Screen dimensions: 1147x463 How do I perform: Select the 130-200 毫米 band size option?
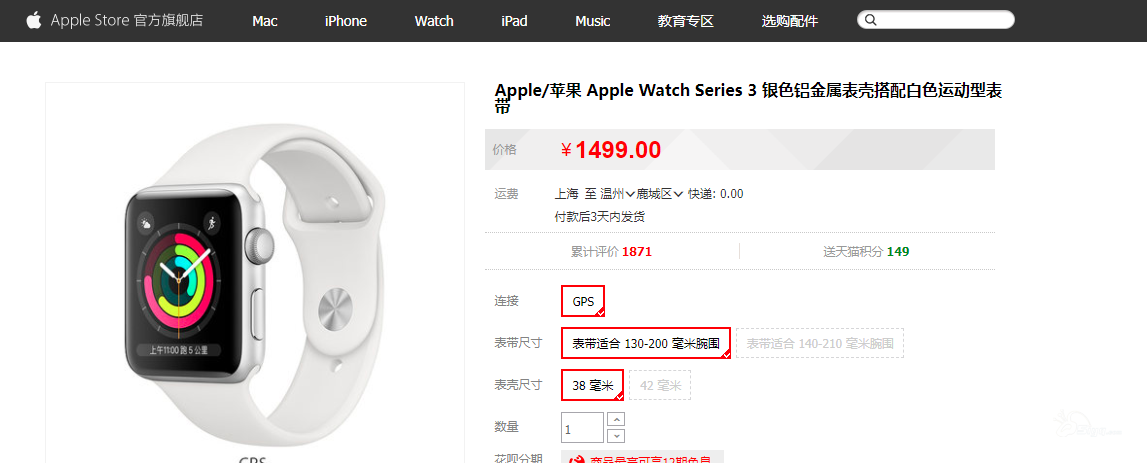click(646, 342)
